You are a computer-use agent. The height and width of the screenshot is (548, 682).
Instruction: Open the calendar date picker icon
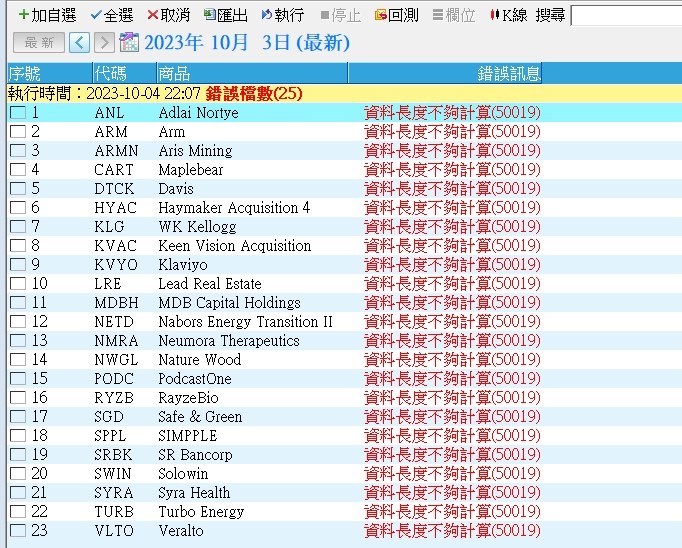[x=129, y=42]
